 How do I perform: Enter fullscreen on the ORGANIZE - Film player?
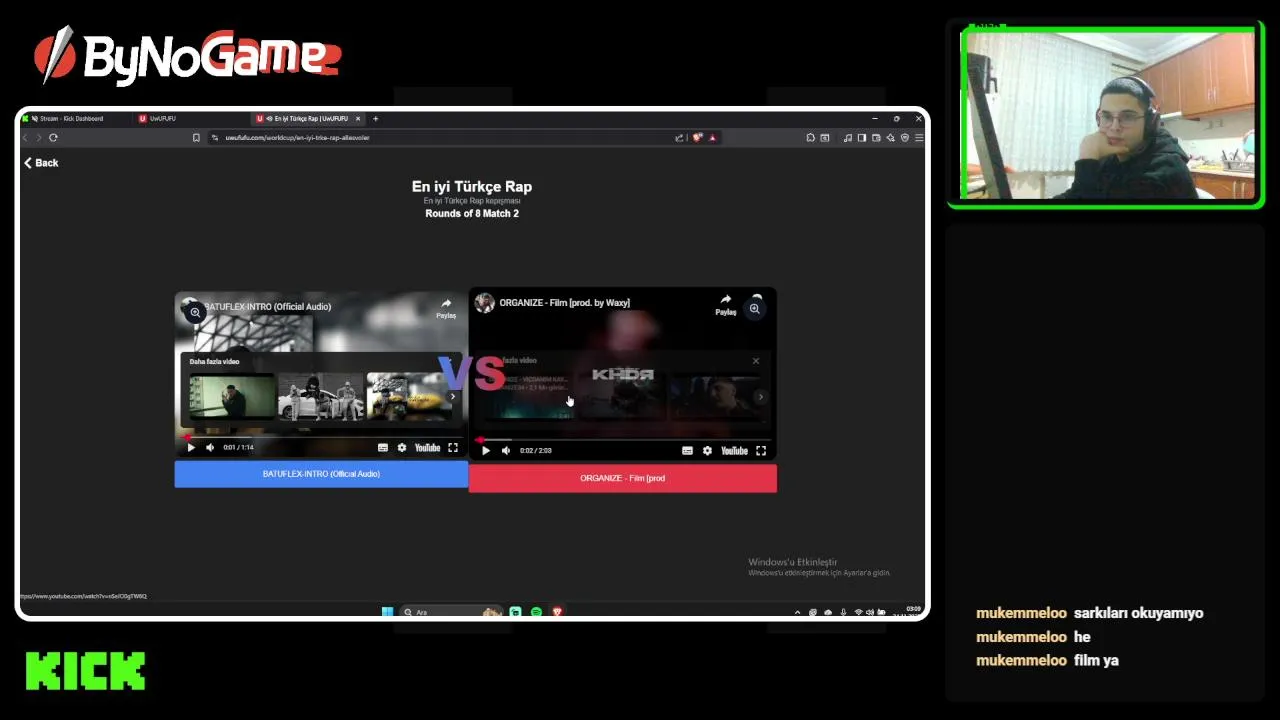click(761, 451)
